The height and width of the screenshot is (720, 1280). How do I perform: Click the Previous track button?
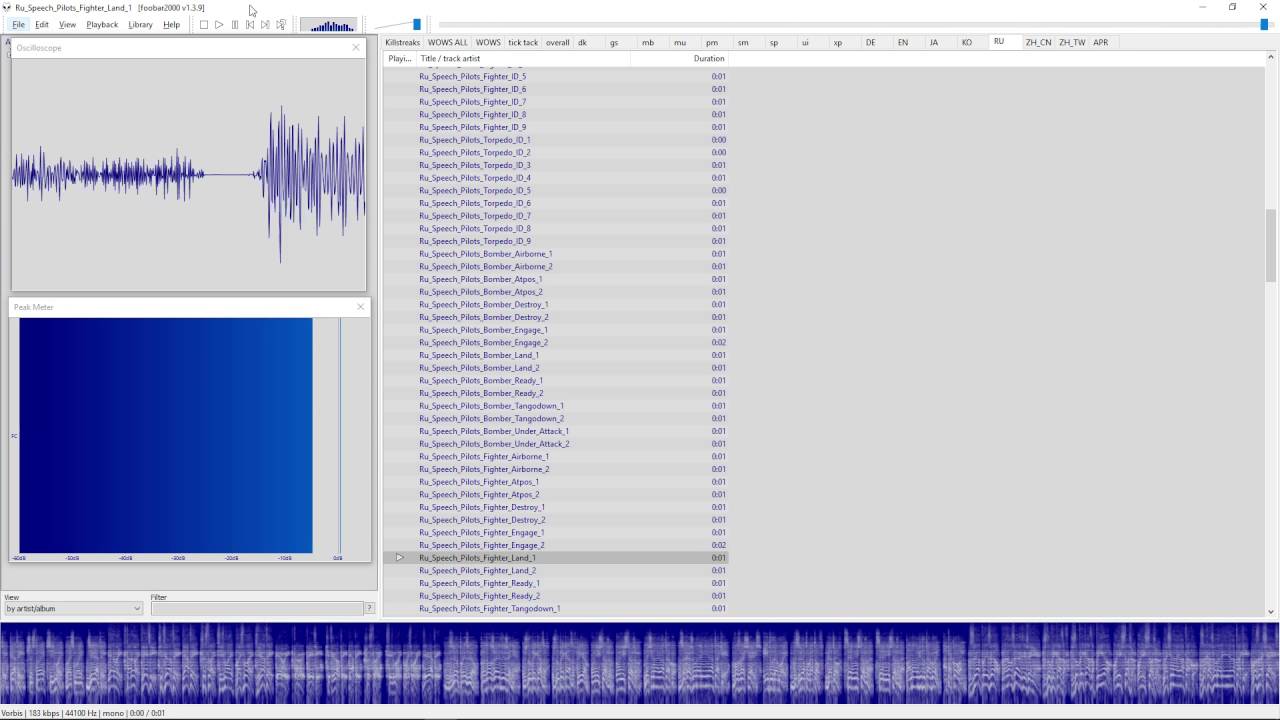click(x=250, y=25)
